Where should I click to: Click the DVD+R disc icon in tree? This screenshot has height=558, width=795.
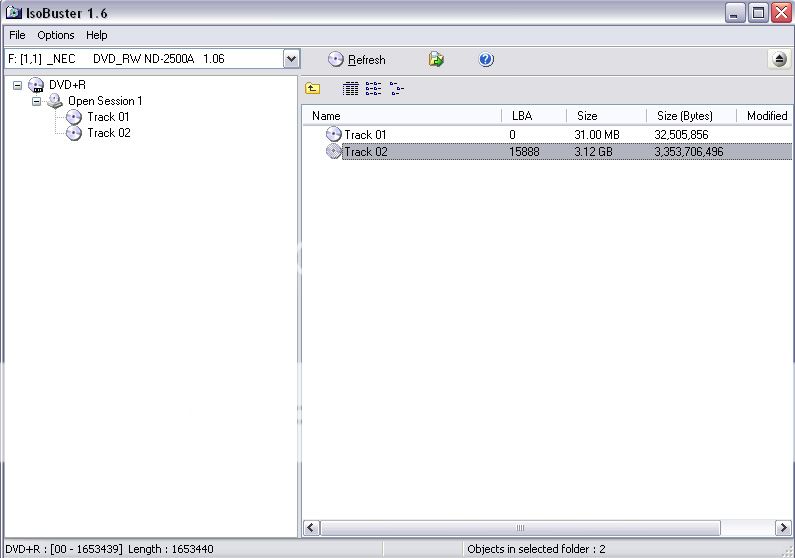point(36,85)
